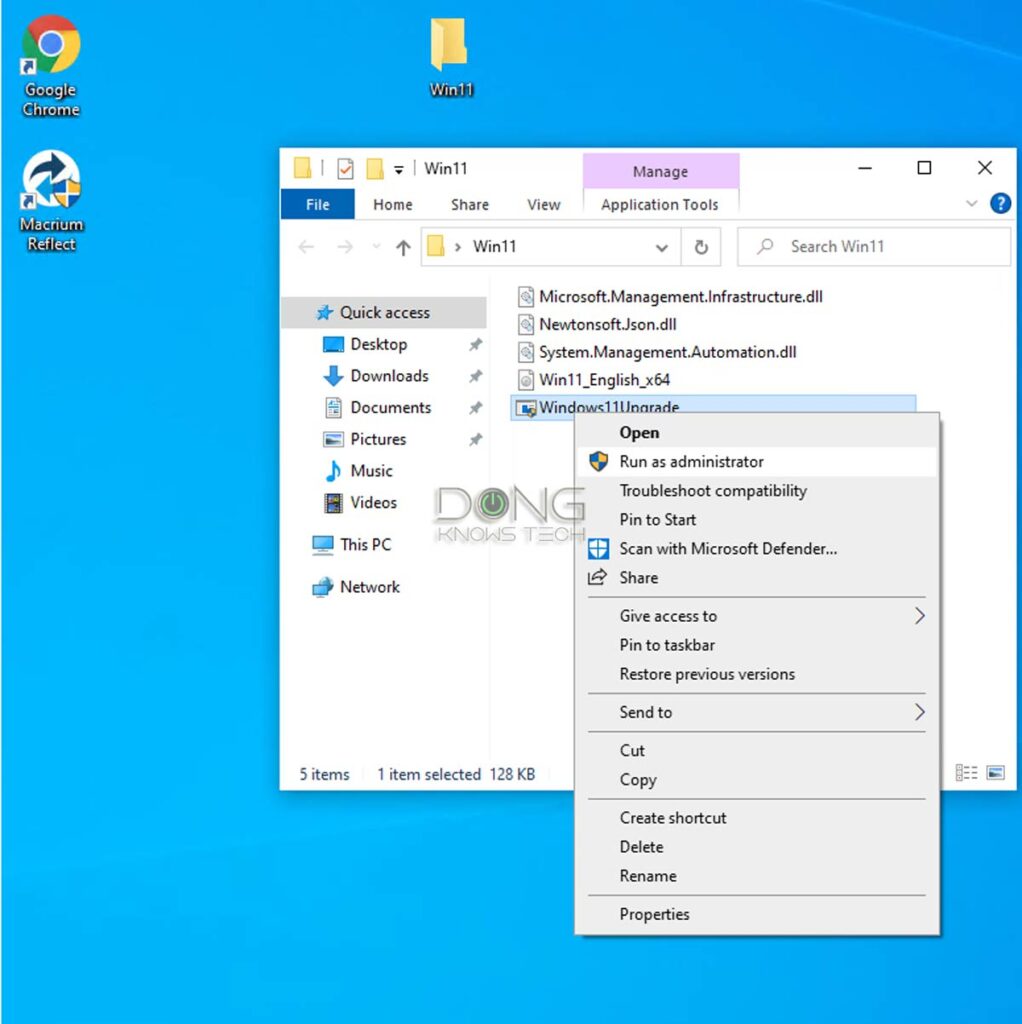Click the Search Win11 box
This screenshot has width=1022, height=1024.
(x=874, y=246)
